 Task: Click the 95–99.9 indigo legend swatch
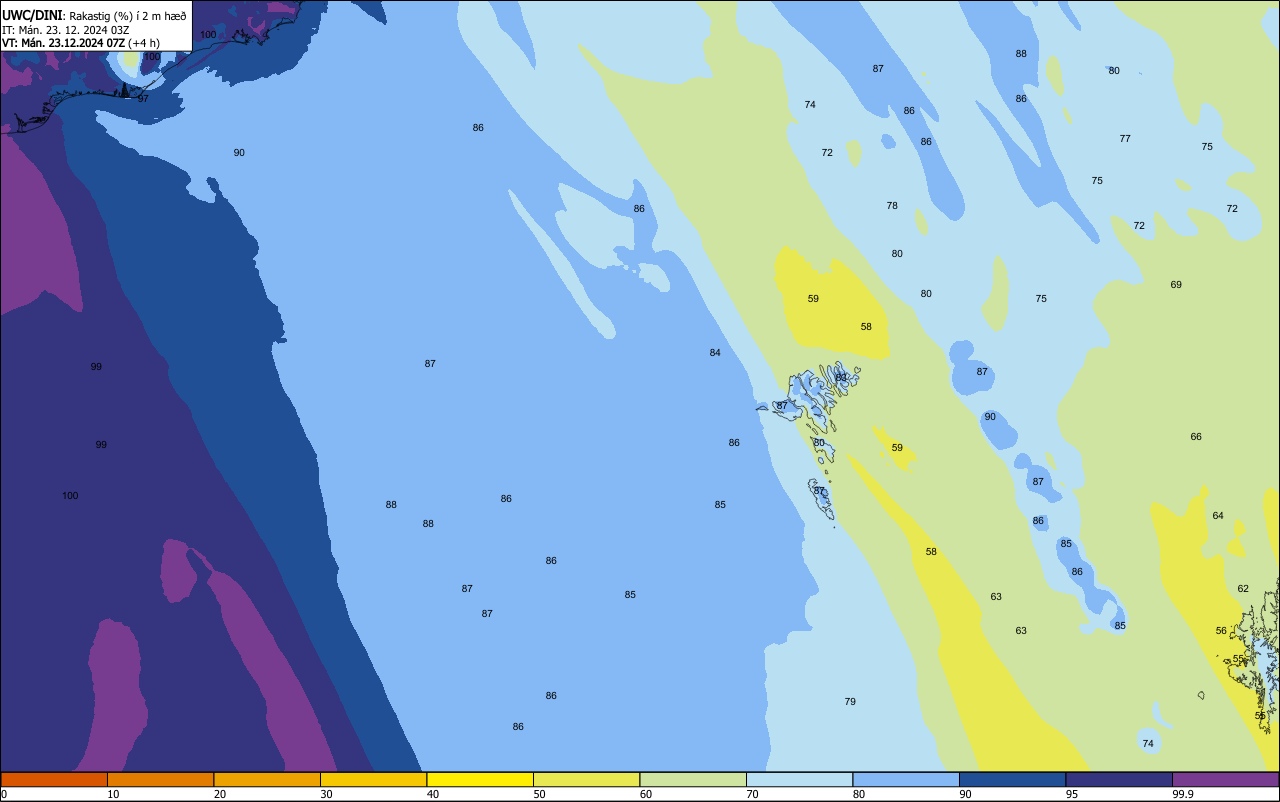pyautogui.click(x=1119, y=779)
